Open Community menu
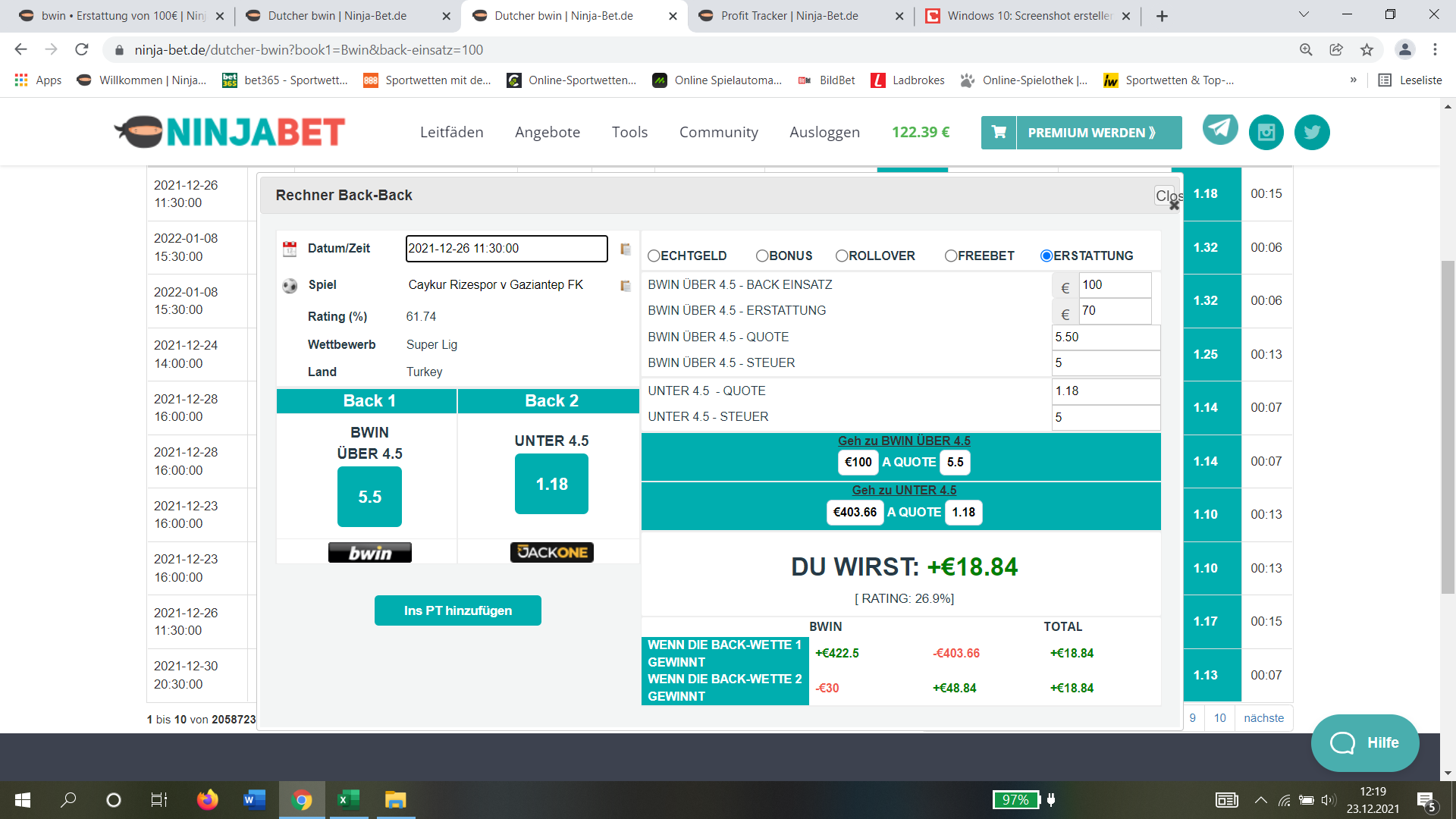Screen dimensions: 1456x819 (x=719, y=132)
